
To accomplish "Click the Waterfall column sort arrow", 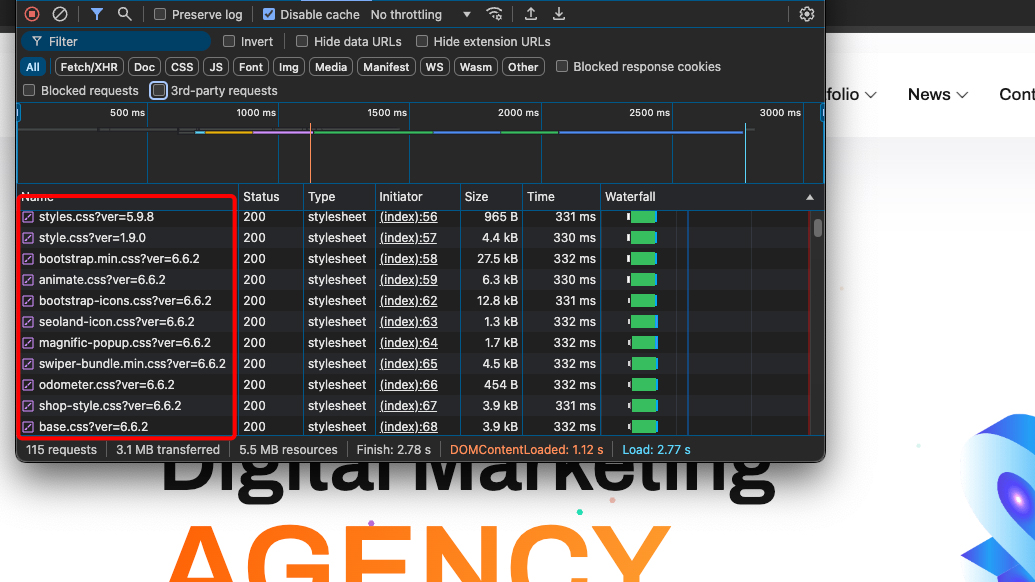I will point(810,198).
